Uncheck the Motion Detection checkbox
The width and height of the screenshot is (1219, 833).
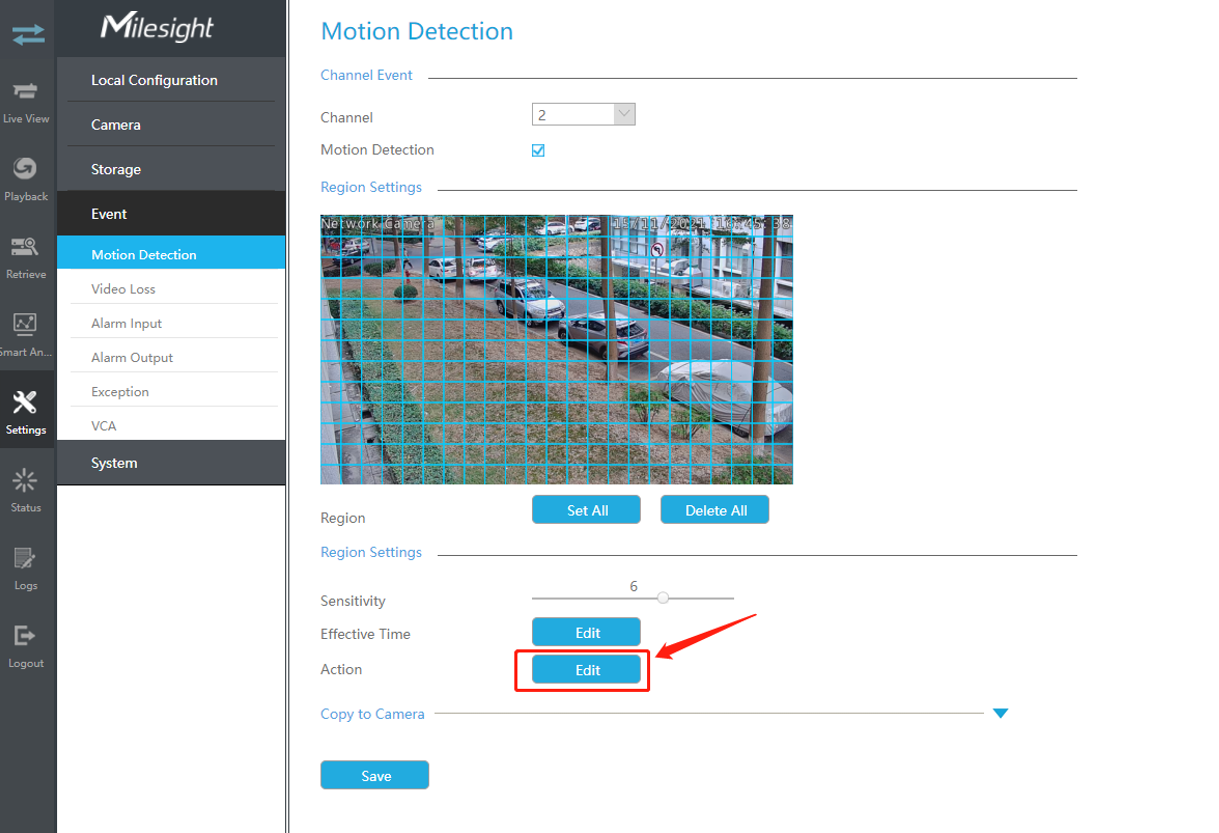pyautogui.click(x=538, y=150)
